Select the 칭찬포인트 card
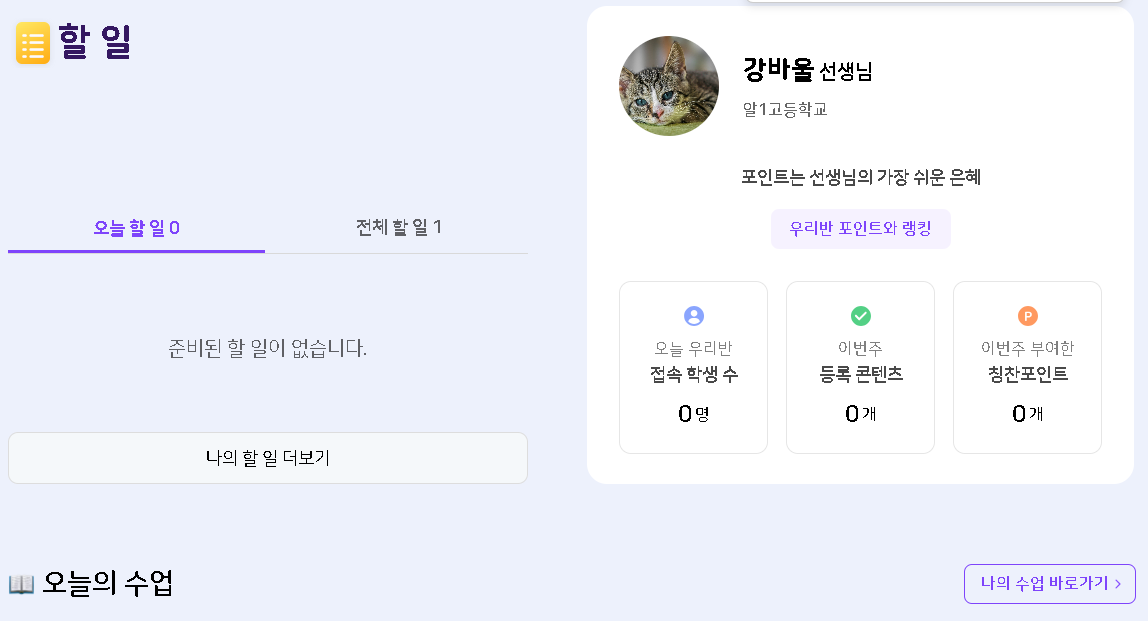 (x=1027, y=367)
